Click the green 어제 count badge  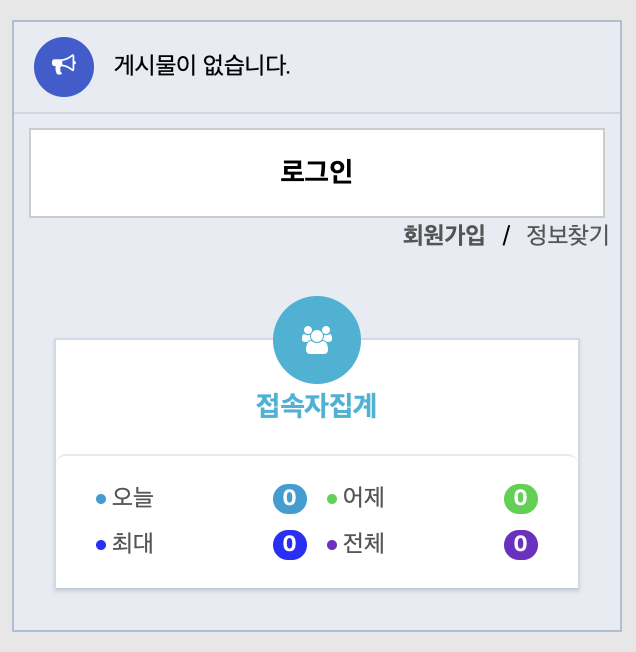[520, 498]
